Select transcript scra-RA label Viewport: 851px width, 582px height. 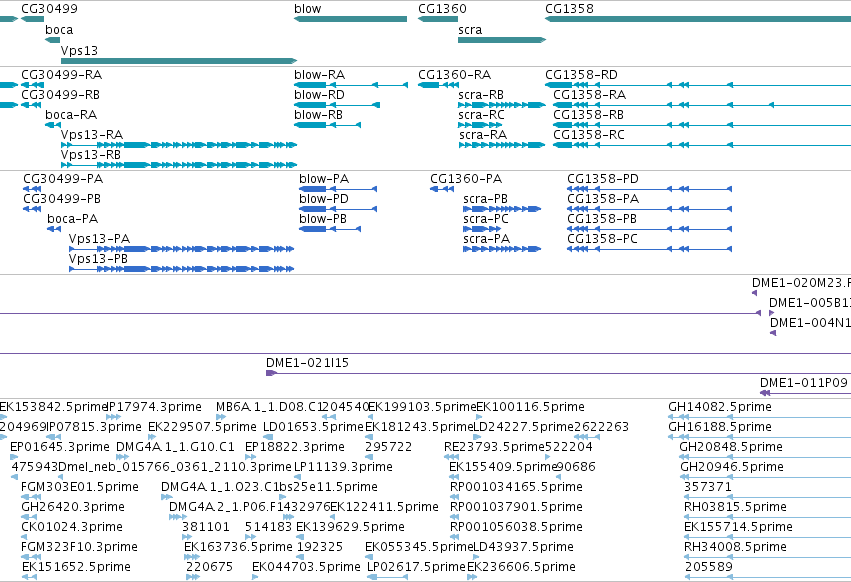[x=483, y=135]
